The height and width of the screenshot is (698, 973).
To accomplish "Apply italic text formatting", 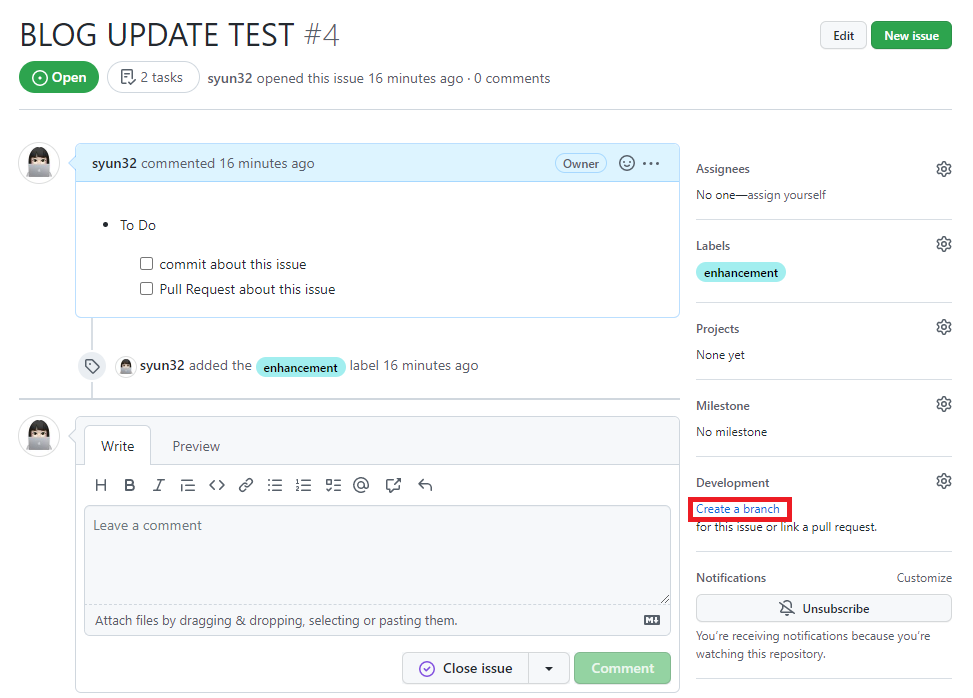I will point(158,485).
